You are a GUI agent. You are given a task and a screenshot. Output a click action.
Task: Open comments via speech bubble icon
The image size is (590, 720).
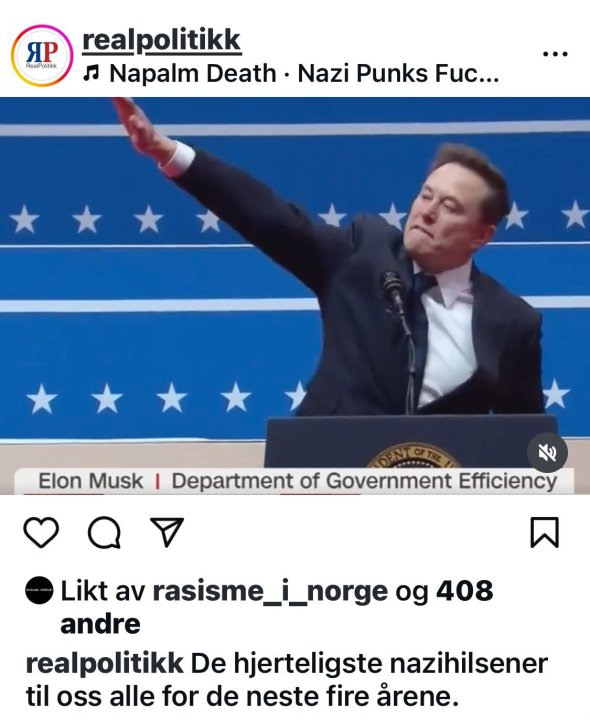click(104, 533)
